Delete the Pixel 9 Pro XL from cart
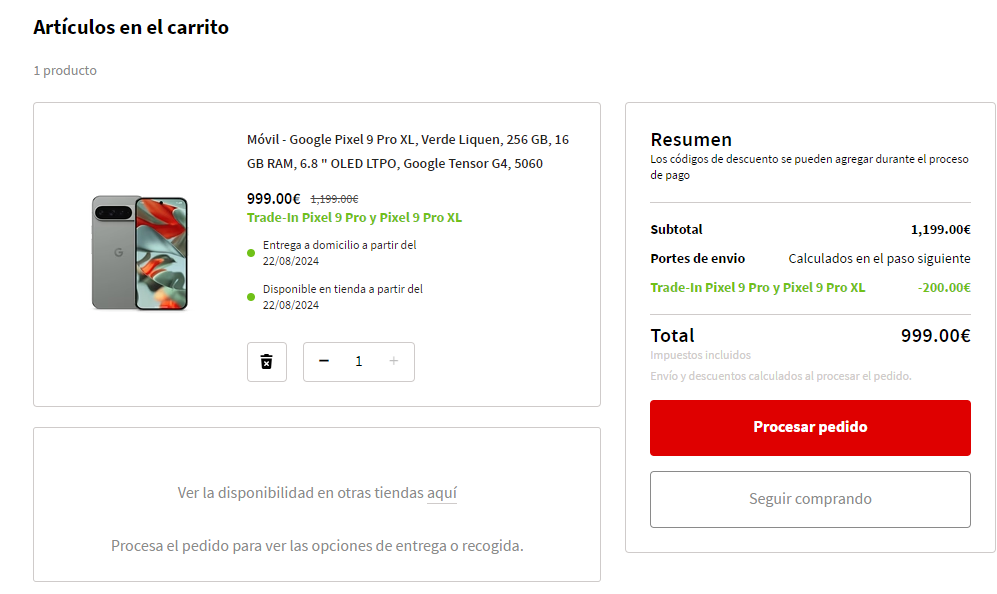The image size is (997, 594). [267, 362]
